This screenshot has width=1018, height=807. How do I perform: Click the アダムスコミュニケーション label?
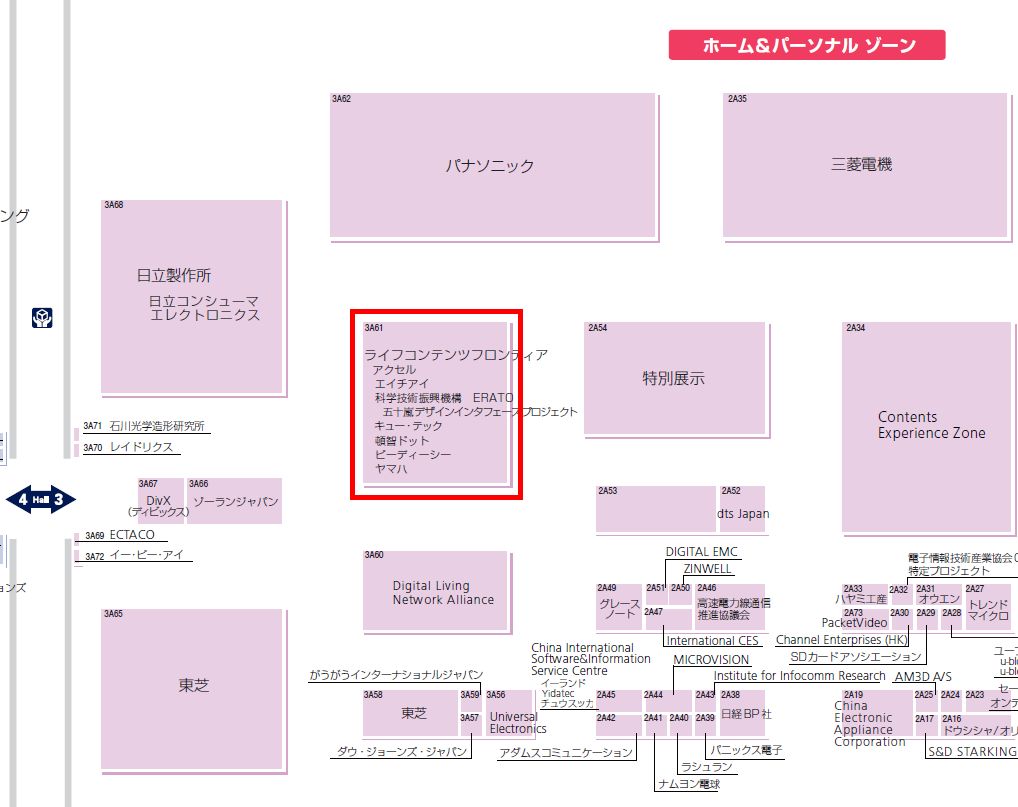tap(565, 752)
